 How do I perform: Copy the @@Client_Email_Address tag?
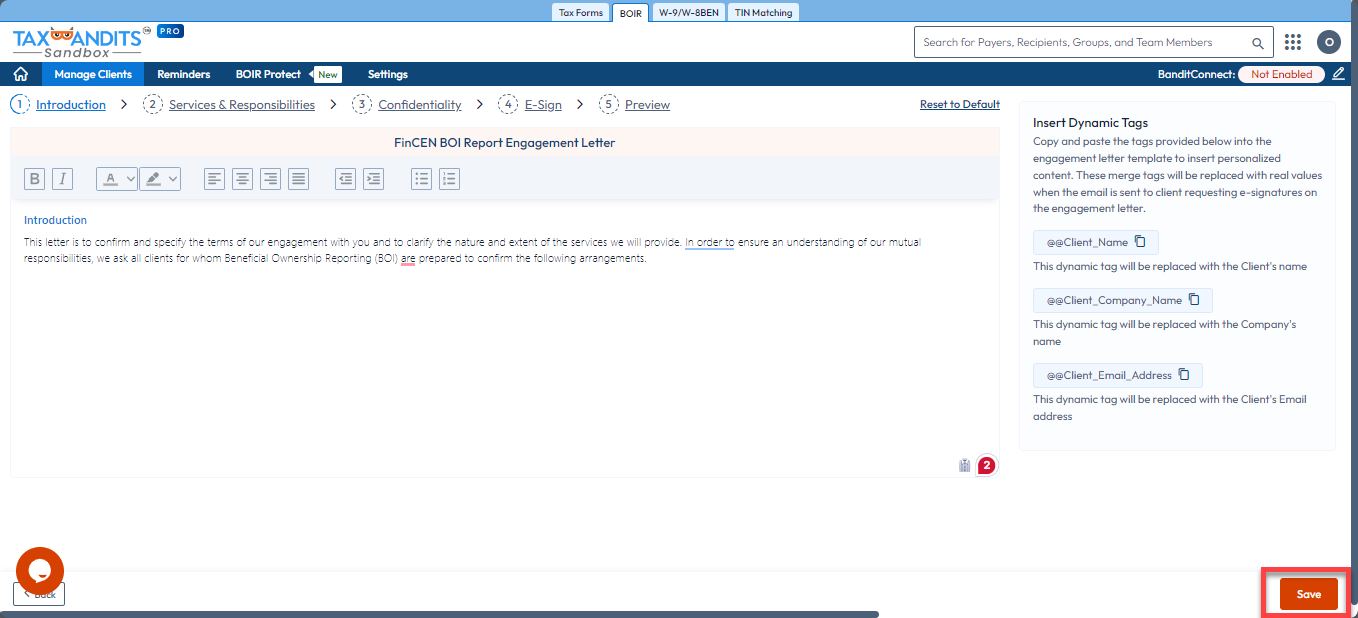click(1184, 375)
